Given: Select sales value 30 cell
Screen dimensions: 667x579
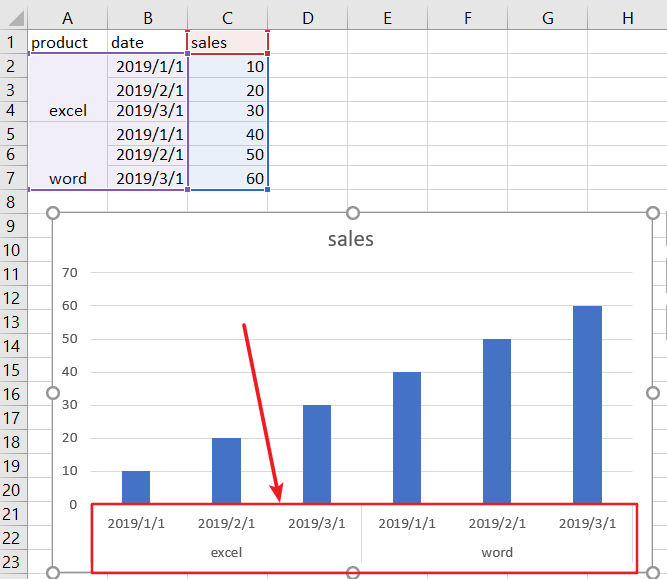Looking at the screenshot, I should pos(227,111).
